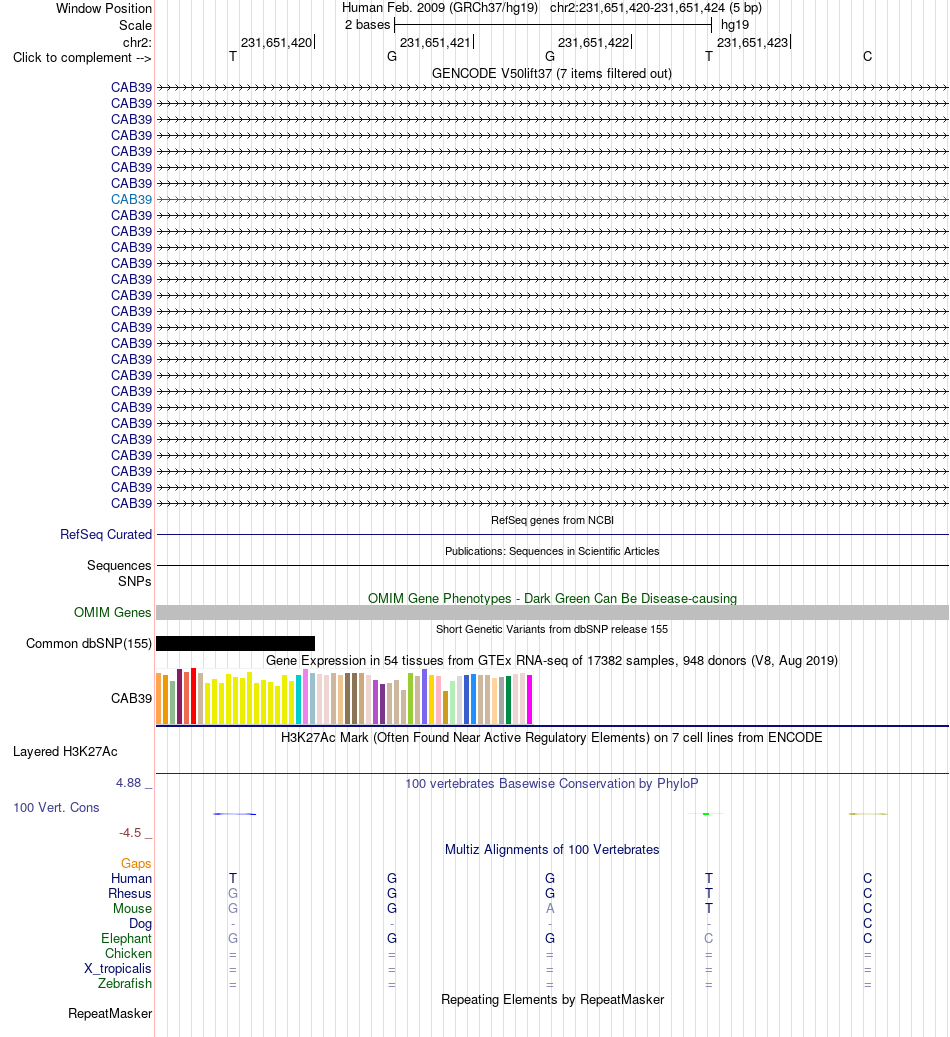Viewport: 950px width, 1037px height.
Task: Click the 'RepeatMasker' track label
Action: [x=110, y=1014]
